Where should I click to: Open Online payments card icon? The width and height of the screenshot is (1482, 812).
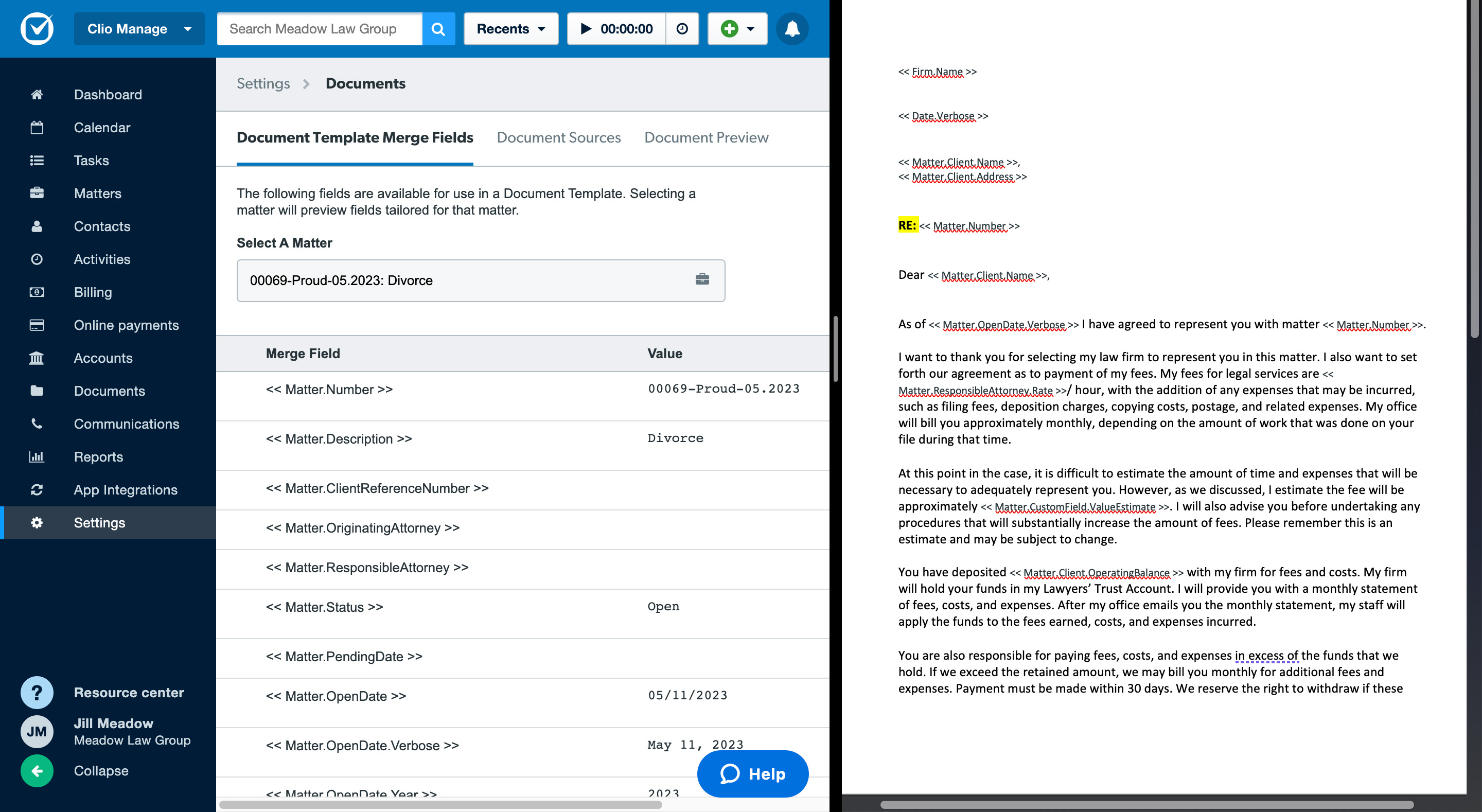(x=37, y=325)
